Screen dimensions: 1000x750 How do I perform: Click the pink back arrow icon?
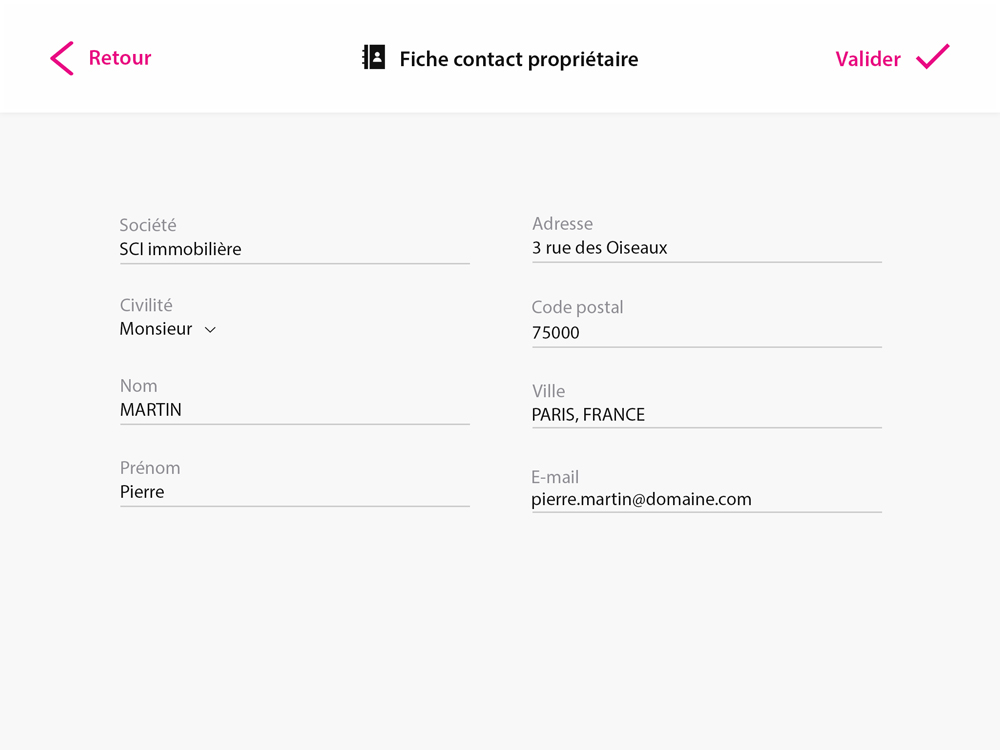tap(62, 59)
